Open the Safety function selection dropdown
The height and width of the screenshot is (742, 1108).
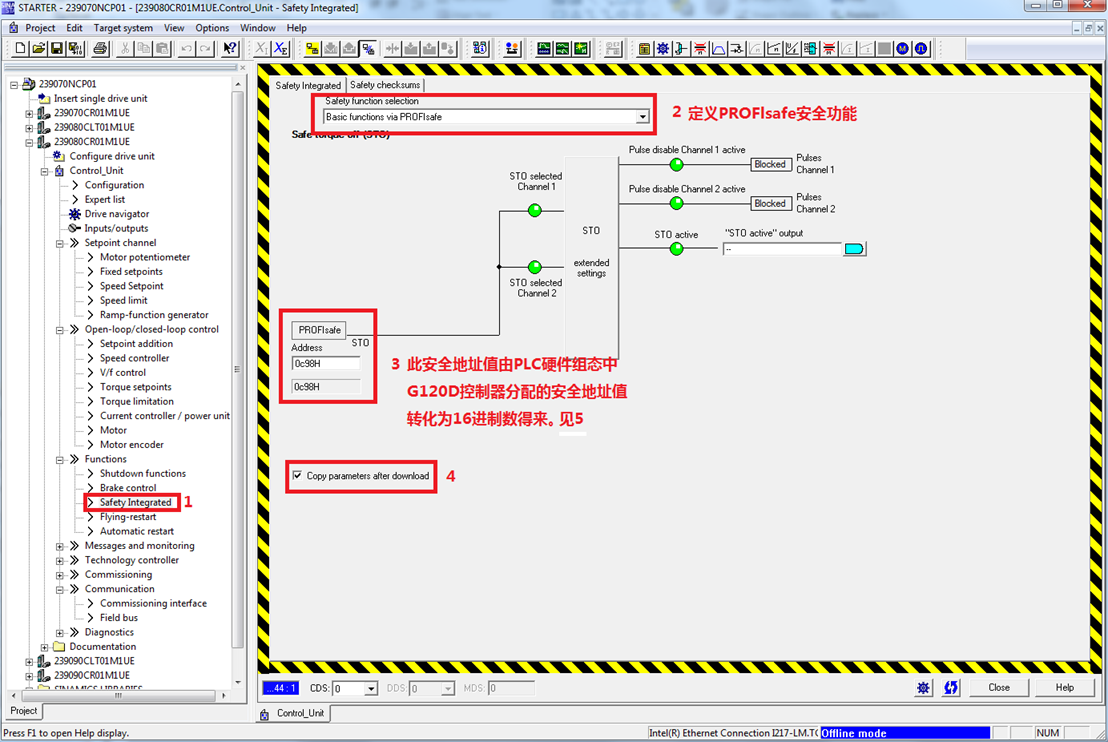[x=642, y=117]
